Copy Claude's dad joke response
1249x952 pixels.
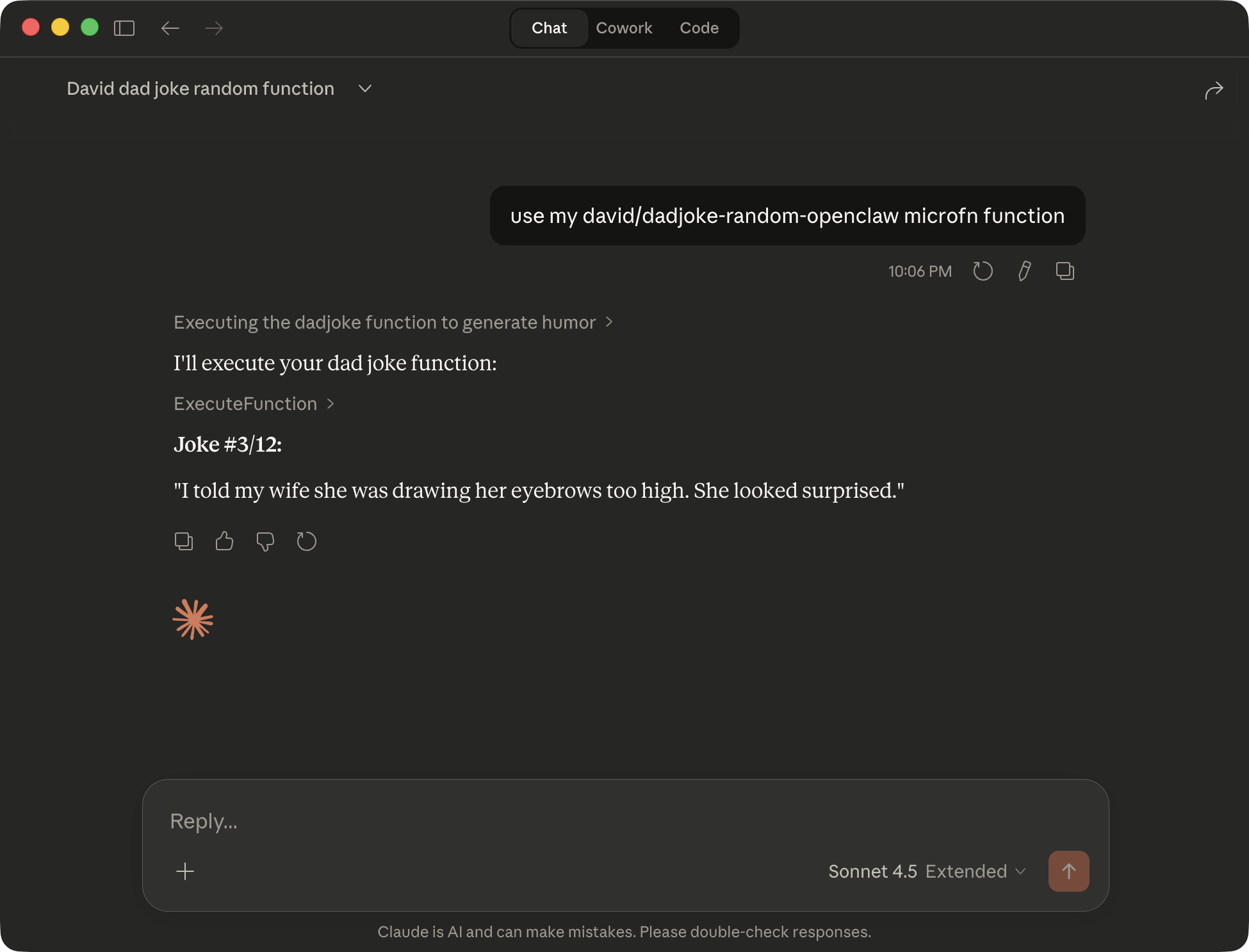pyautogui.click(x=184, y=541)
